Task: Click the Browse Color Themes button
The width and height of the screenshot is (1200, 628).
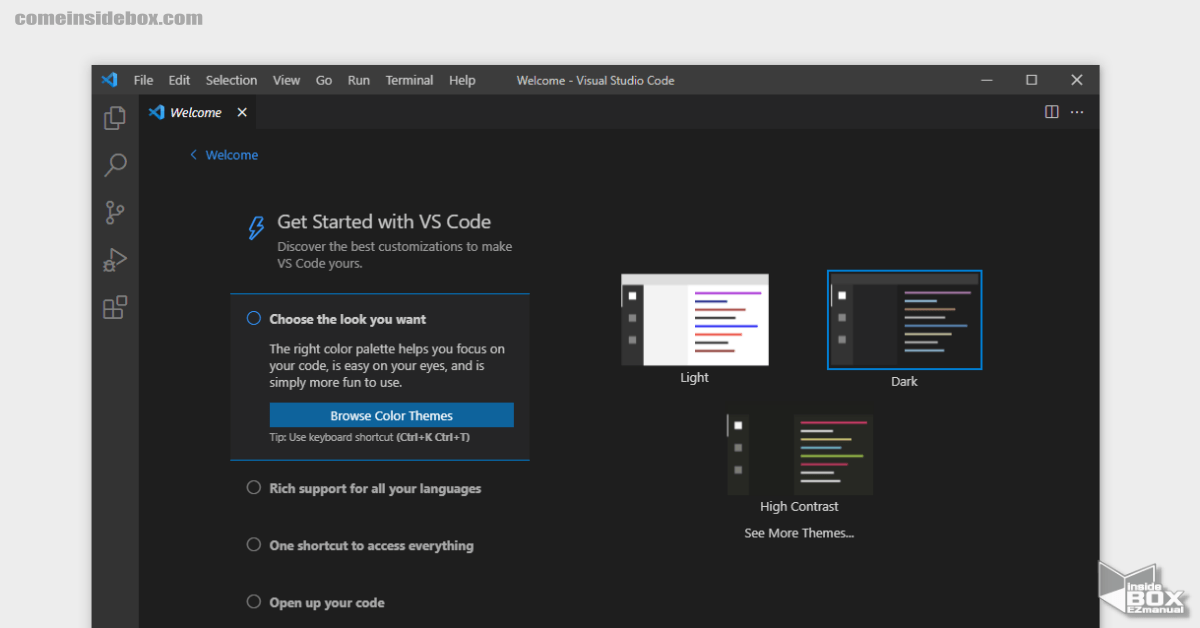Action: [391, 415]
